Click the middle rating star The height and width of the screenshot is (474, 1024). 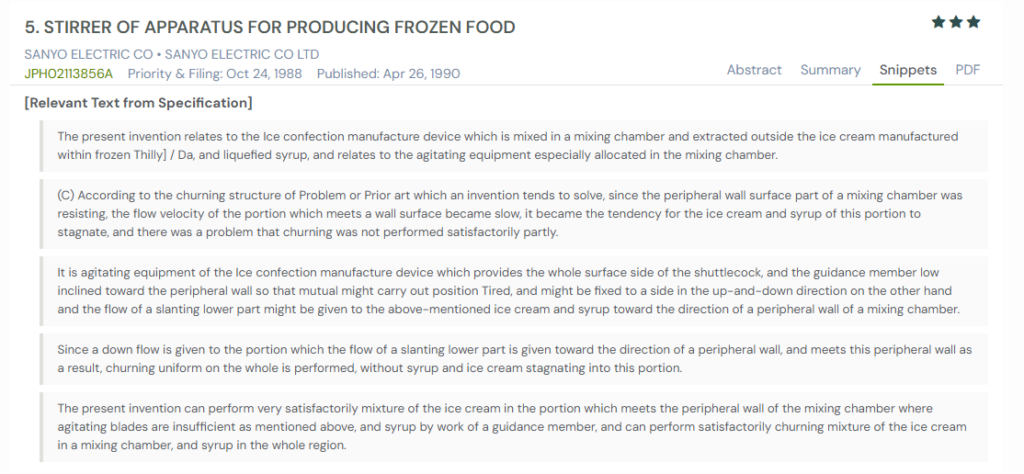[955, 22]
